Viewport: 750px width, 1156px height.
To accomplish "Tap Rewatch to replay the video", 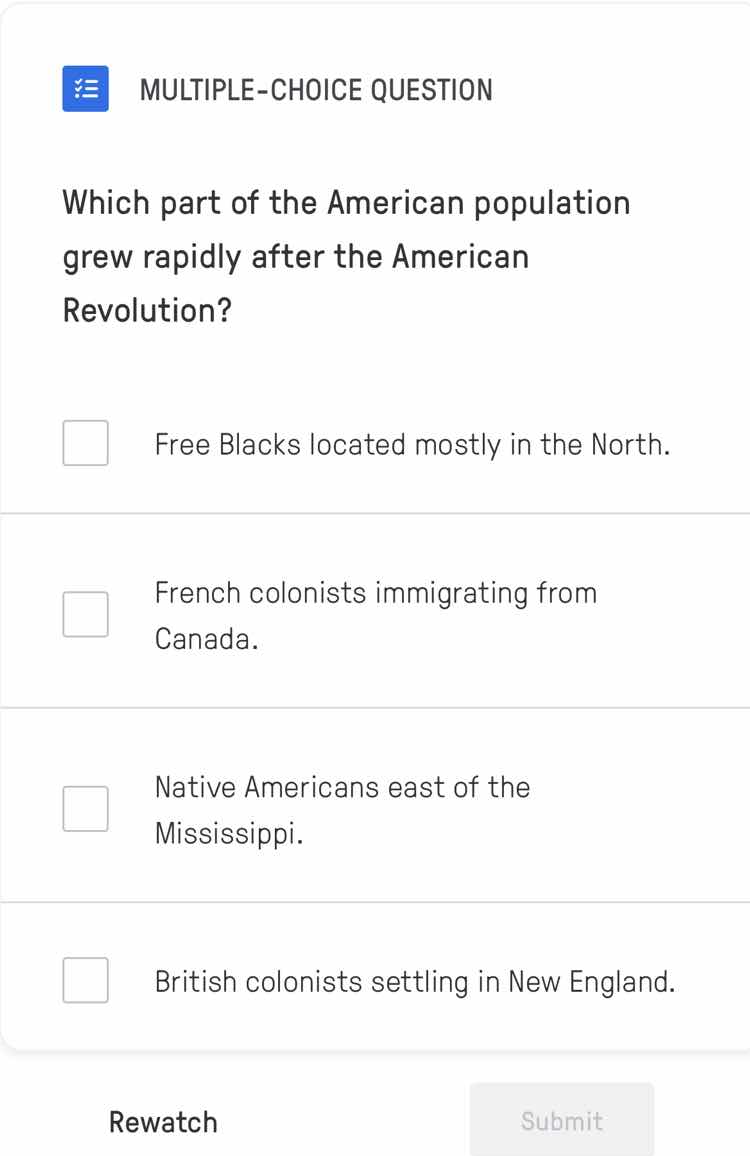I will coord(164,1121).
